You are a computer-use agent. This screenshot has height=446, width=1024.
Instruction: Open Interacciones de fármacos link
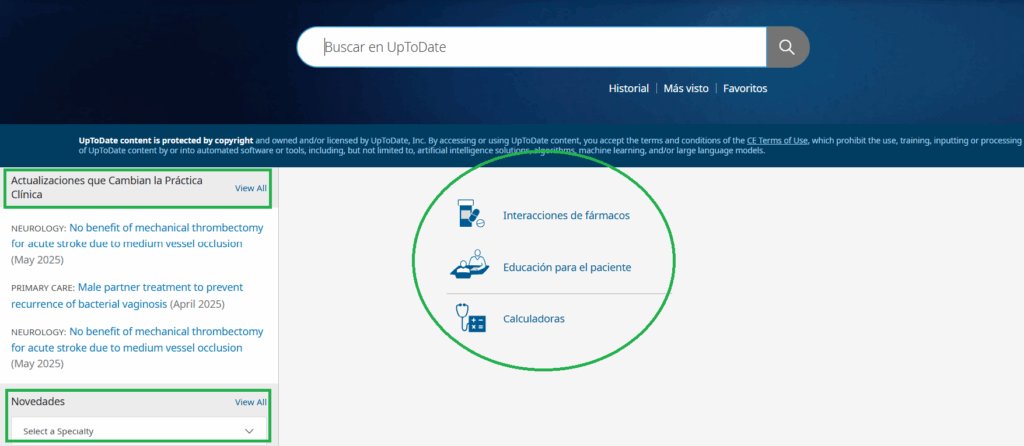click(566, 215)
